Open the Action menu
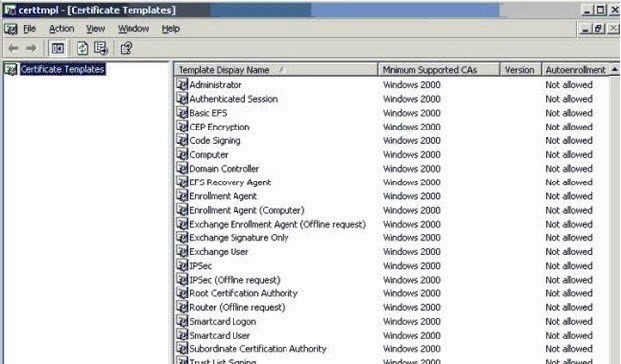The width and height of the screenshot is (621, 364). coord(61,29)
